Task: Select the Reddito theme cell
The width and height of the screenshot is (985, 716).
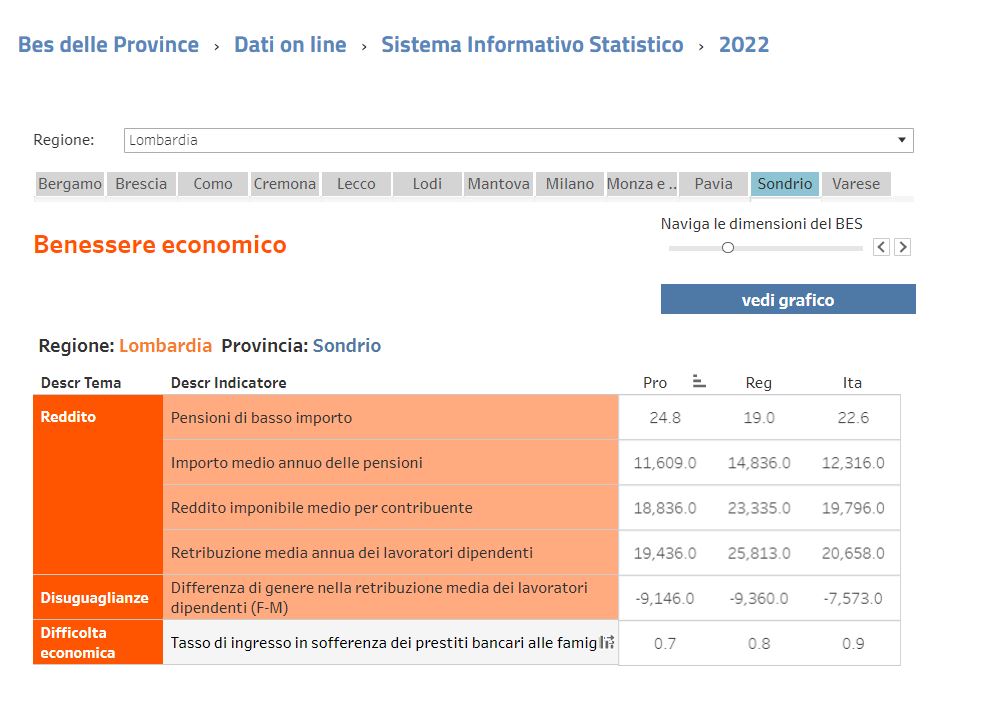Action: (98, 484)
